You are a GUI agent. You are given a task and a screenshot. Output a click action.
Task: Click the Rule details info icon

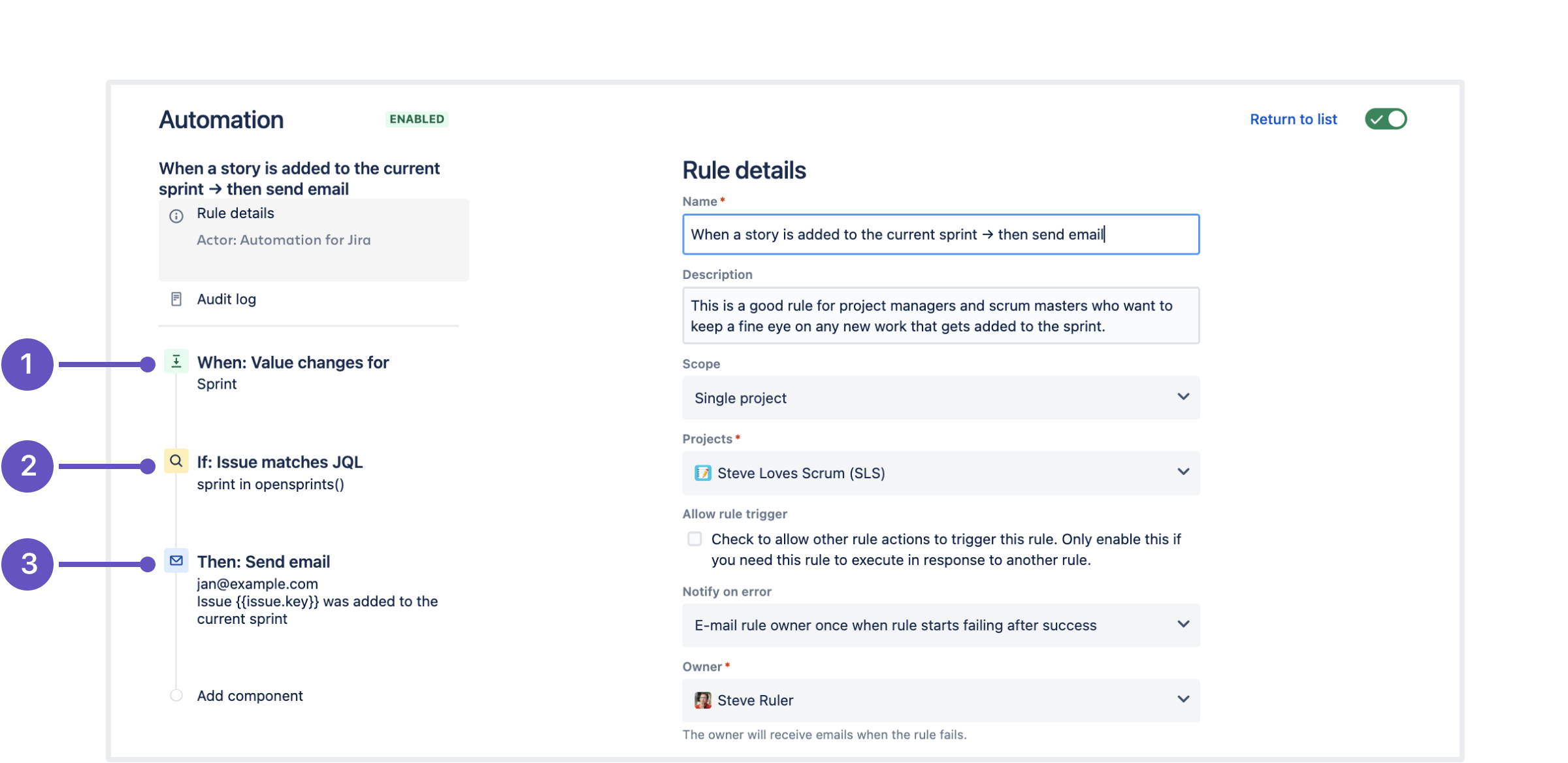[176, 216]
